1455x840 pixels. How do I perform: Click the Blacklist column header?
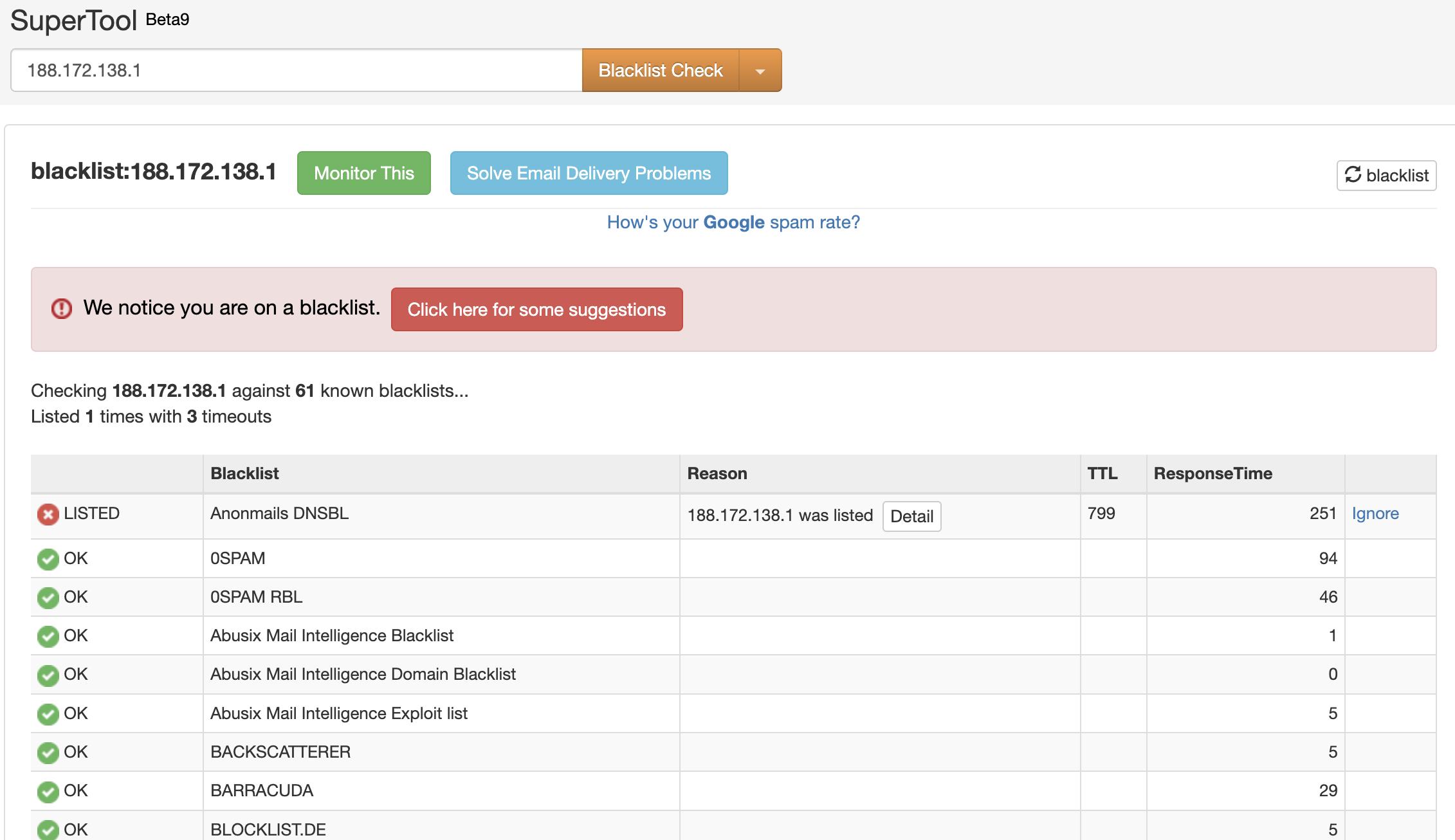pos(244,473)
